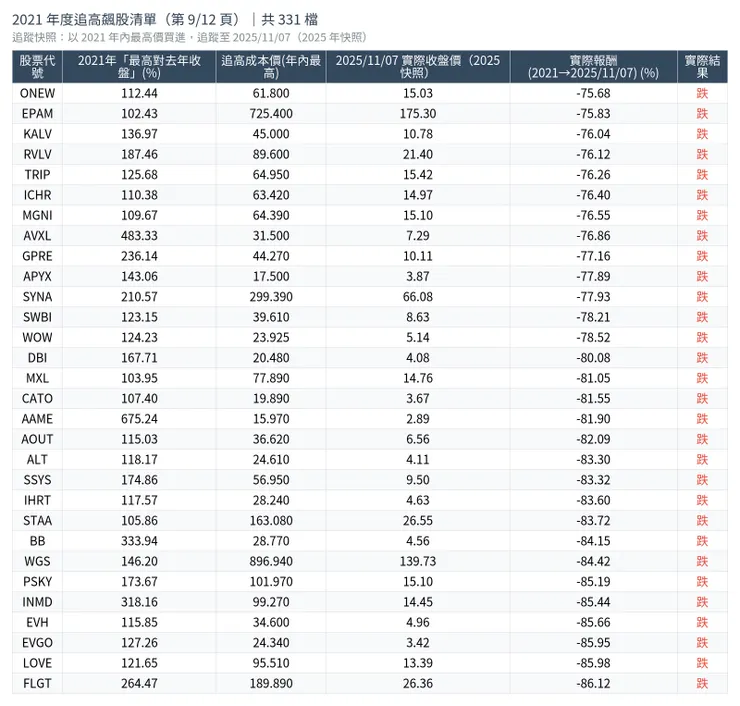Viewport: 740px width, 706px height.
Task: Click the 跌 result in the ONEW row
Action: 702,93
